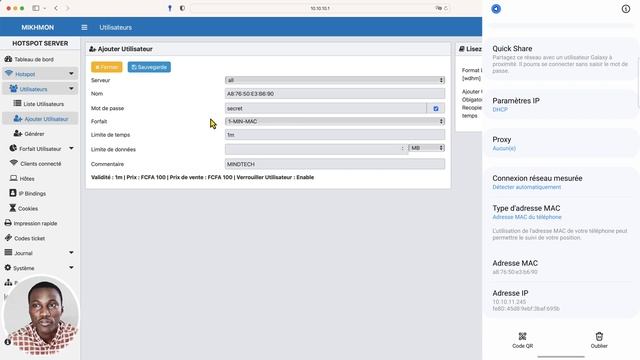Click the Générer user-plus icon
Screen dimensions: 640x360
click(x=18, y=133)
